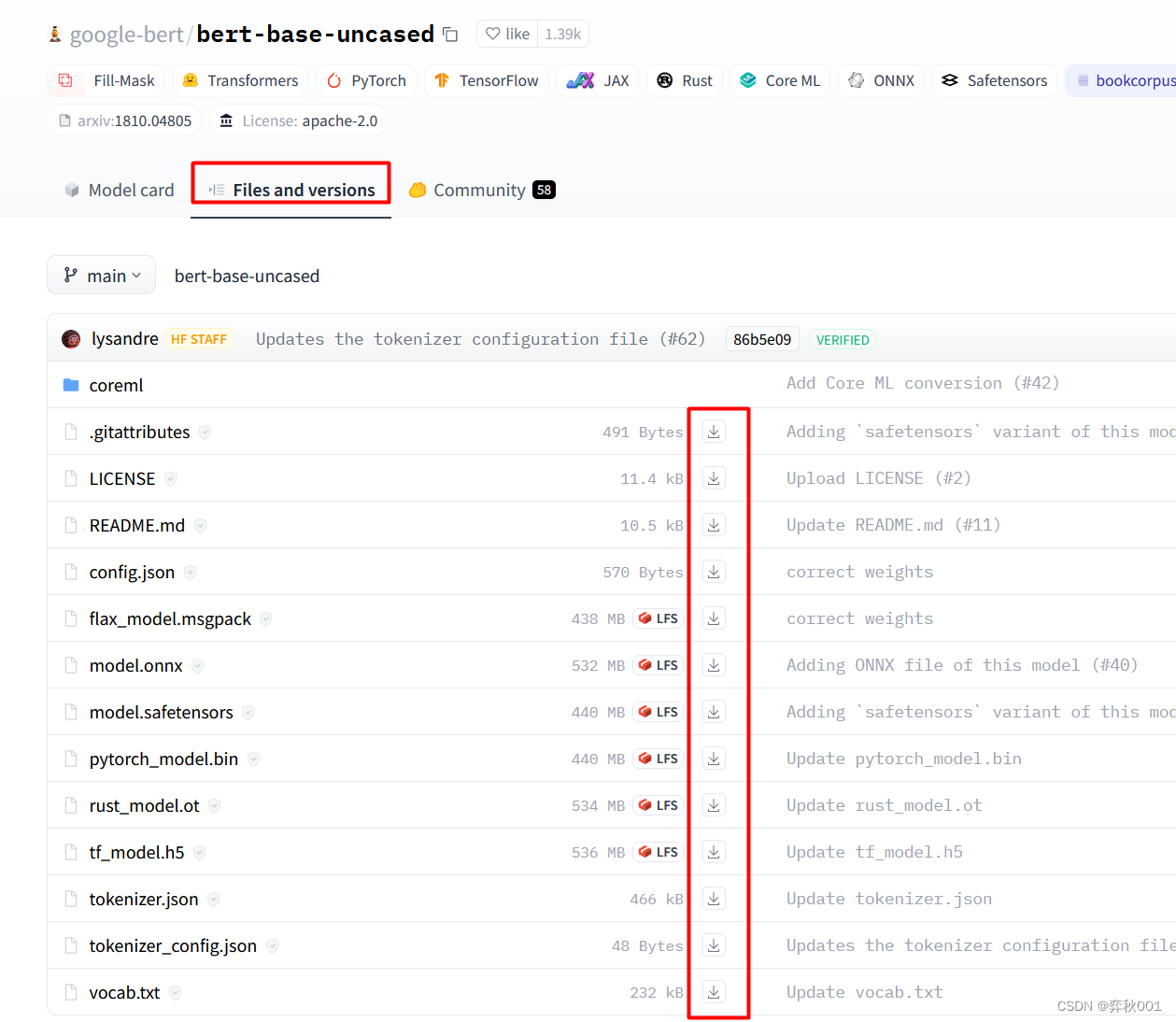1176x1022 pixels.
Task: Download the config.json file
Action: pyautogui.click(x=714, y=572)
